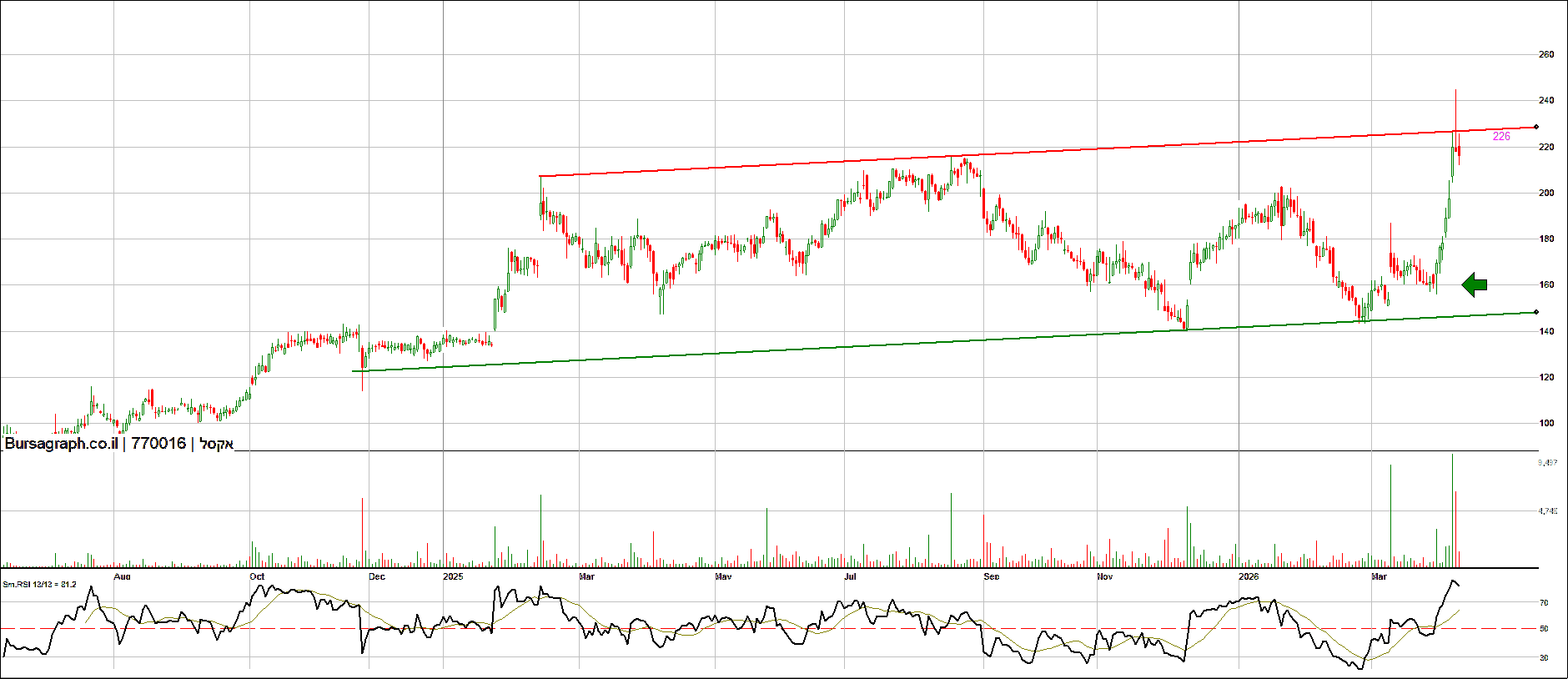Viewport: 1568px width, 679px height.
Task: Click the 2025 year label on the date axis
Action: (453, 577)
